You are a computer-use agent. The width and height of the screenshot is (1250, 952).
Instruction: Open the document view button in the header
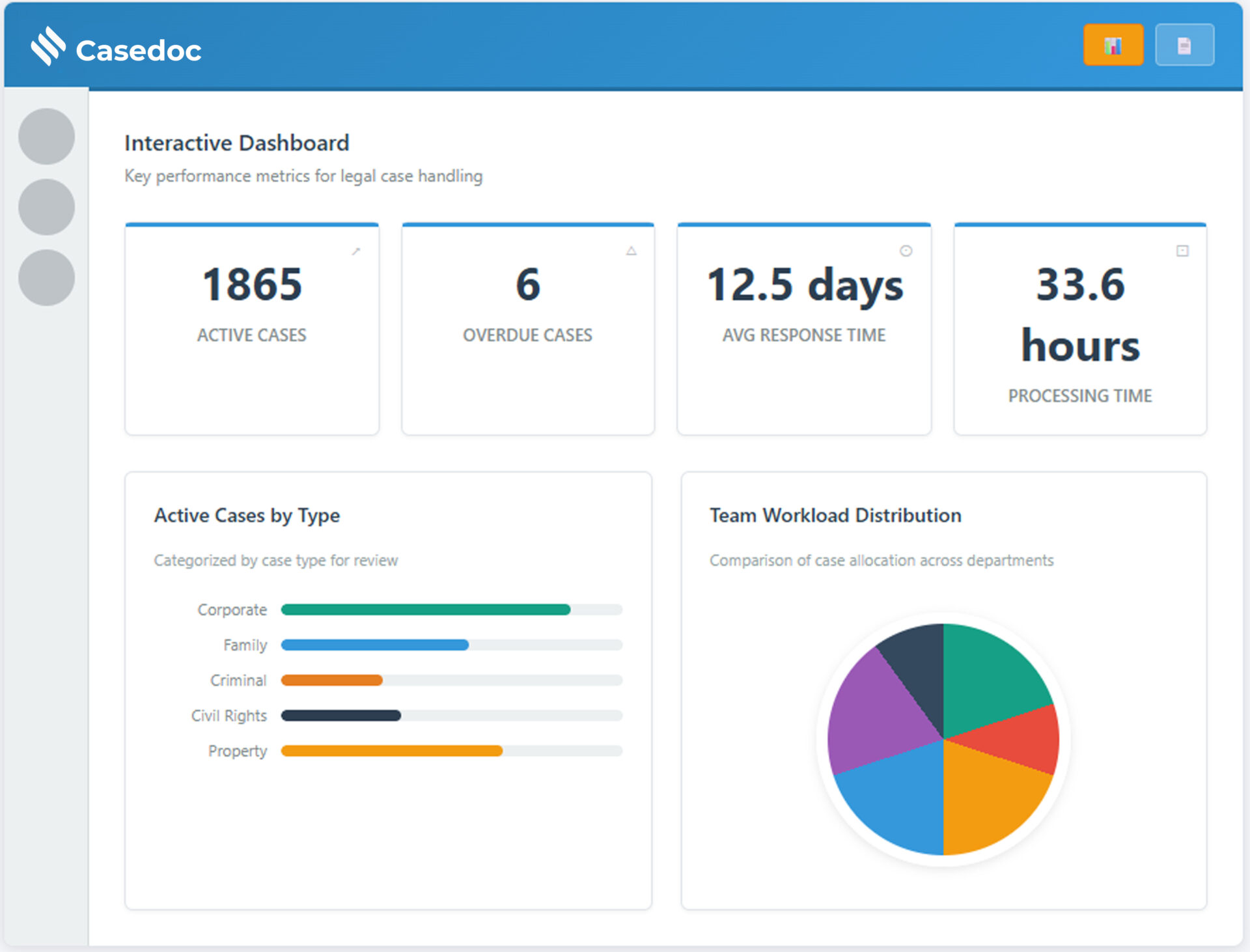[1184, 46]
